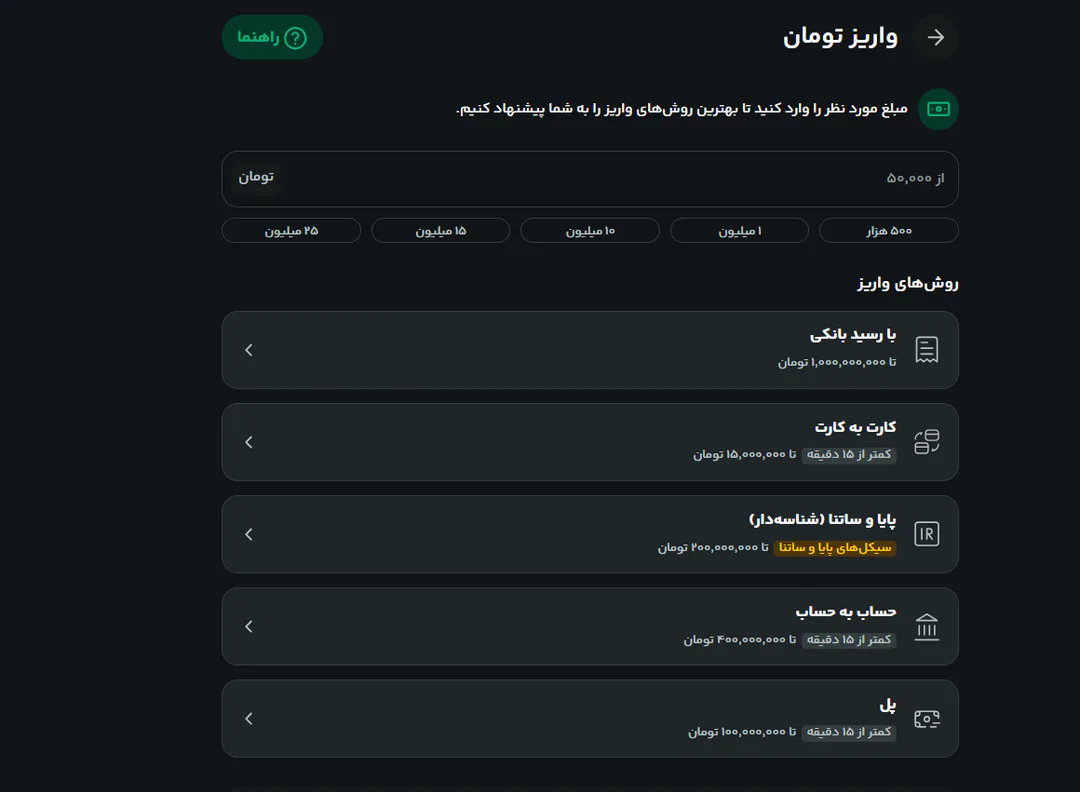Click the روش‌های واریز section heading
1080x792 pixels.
[908, 283]
